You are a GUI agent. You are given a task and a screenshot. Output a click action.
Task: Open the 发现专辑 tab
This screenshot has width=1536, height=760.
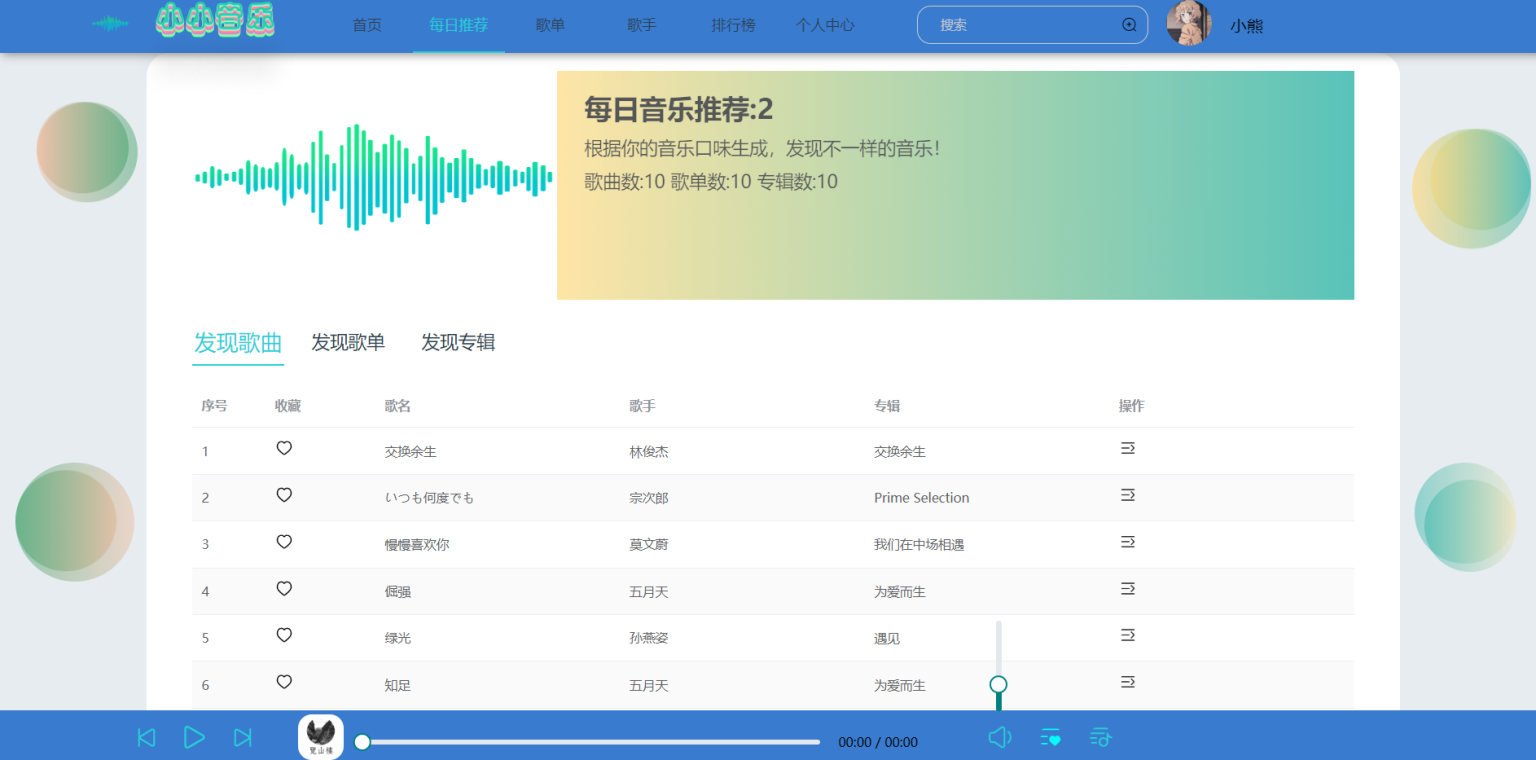point(458,342)
